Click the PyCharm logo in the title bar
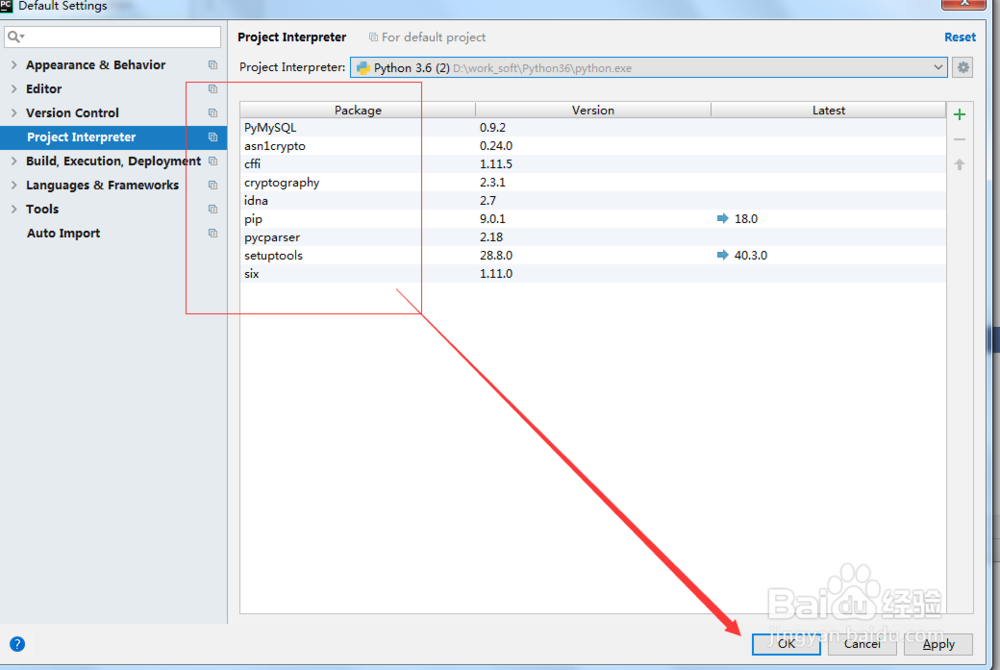 click(6, 6)
